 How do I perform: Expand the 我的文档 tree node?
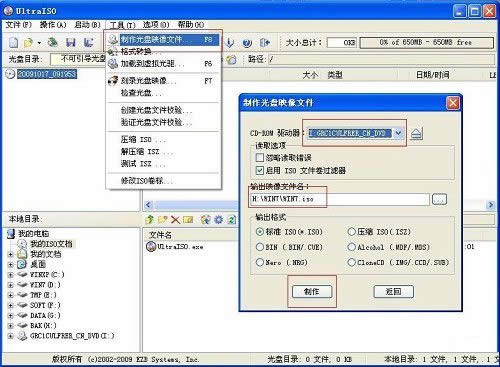pos(10,254)
